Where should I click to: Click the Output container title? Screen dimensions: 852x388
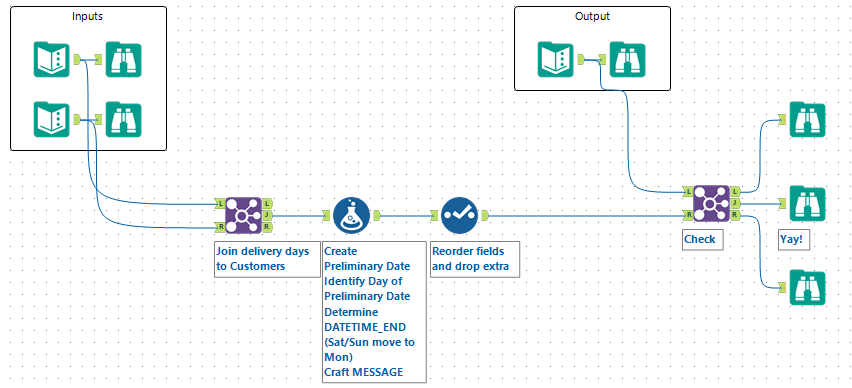pyautogui.click(x=592, y=16)
